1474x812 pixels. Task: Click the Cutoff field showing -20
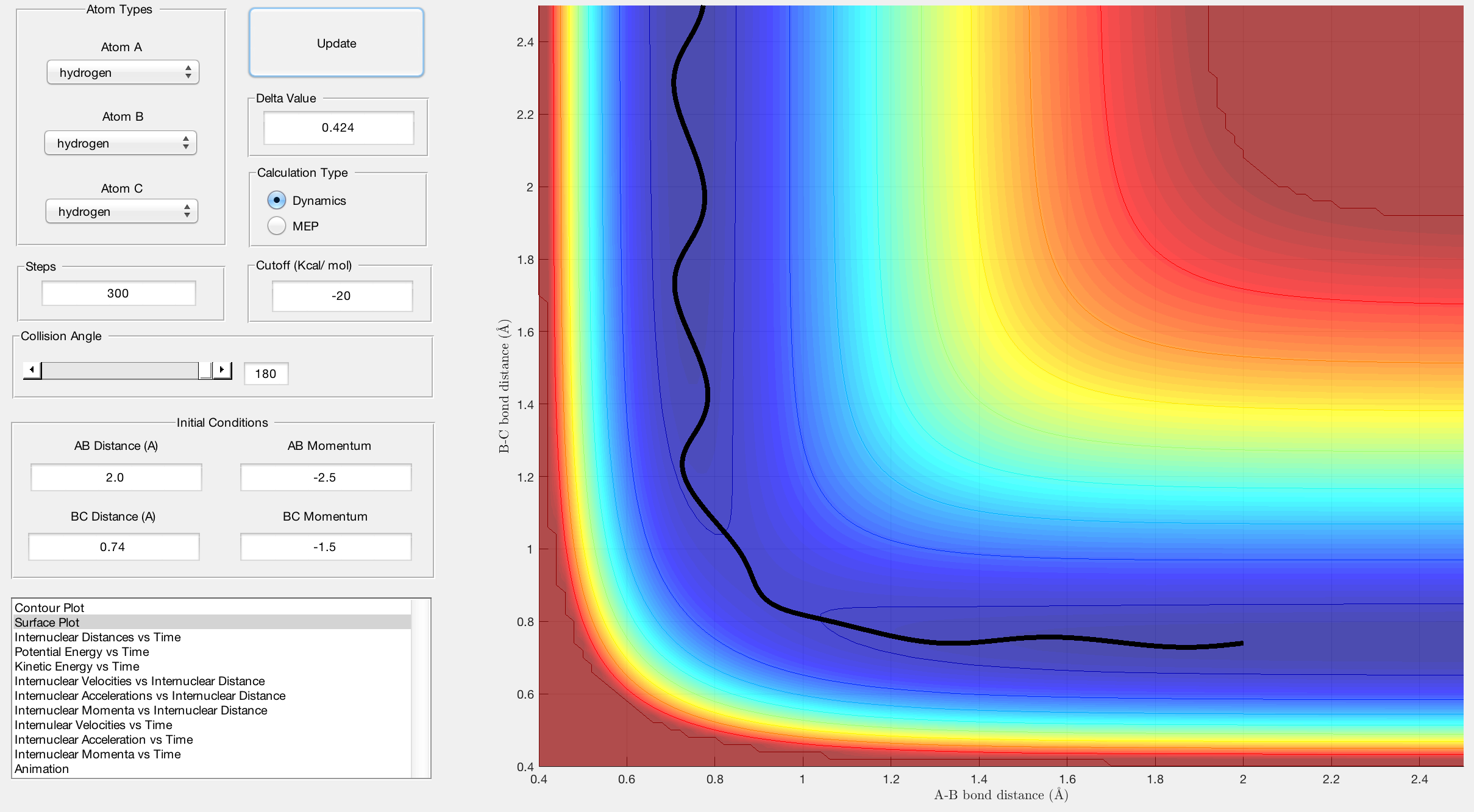[341, 296]
